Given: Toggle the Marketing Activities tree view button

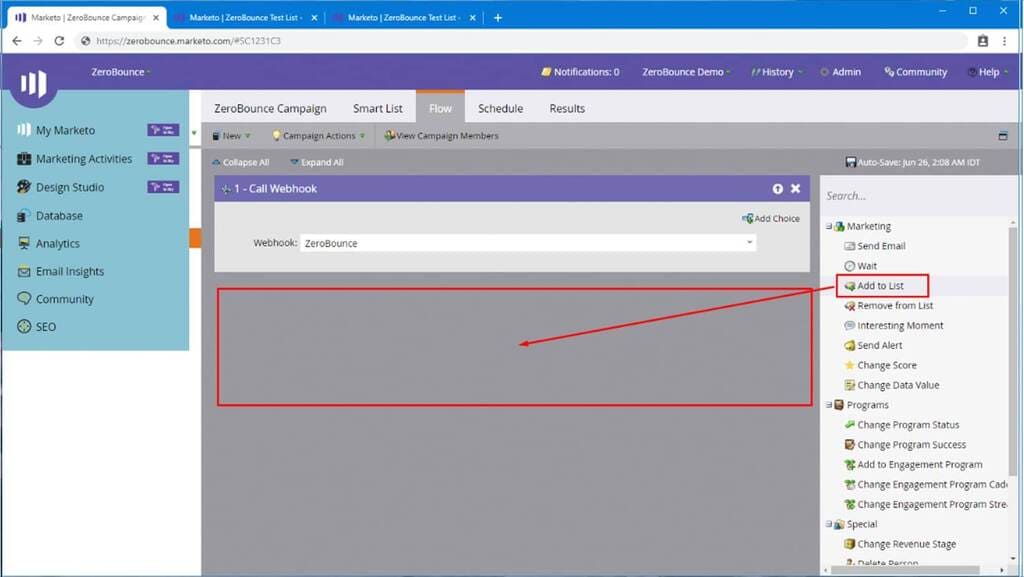Looking at the screenshot, I should pos(163,159).
